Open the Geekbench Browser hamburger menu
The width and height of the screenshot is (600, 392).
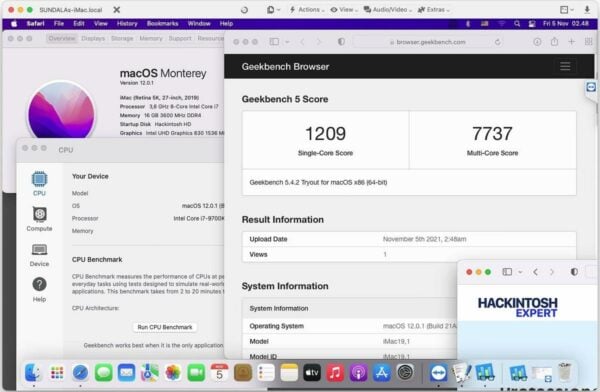tap(565, 66)
